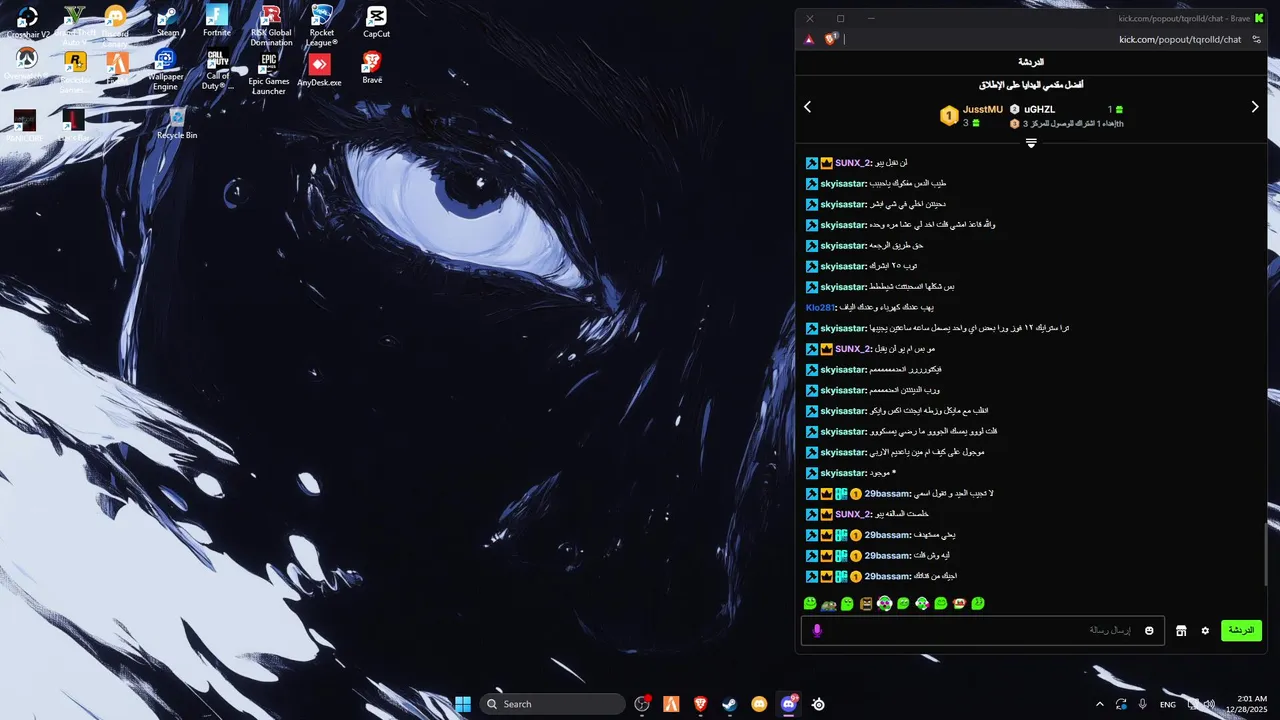Insert the brown angry face emote
Viewport: 1280px width, 720px height.
point(866,603)
